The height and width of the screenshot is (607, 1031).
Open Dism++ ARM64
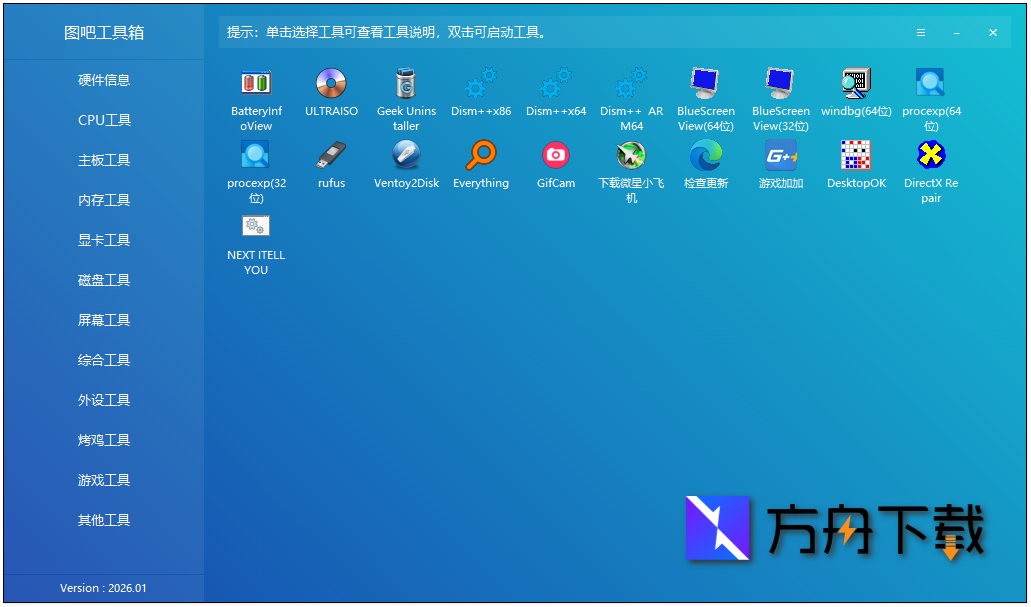coord(630,95)
